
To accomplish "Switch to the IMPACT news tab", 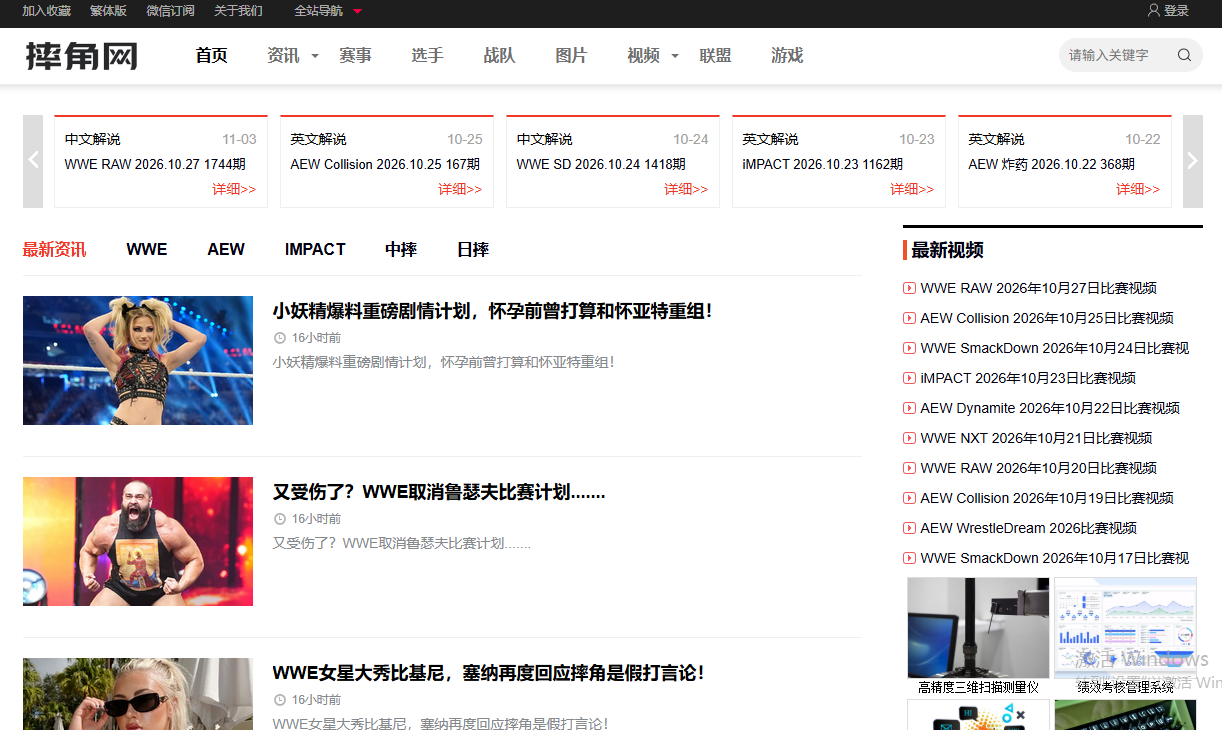I will coord(315,250).
